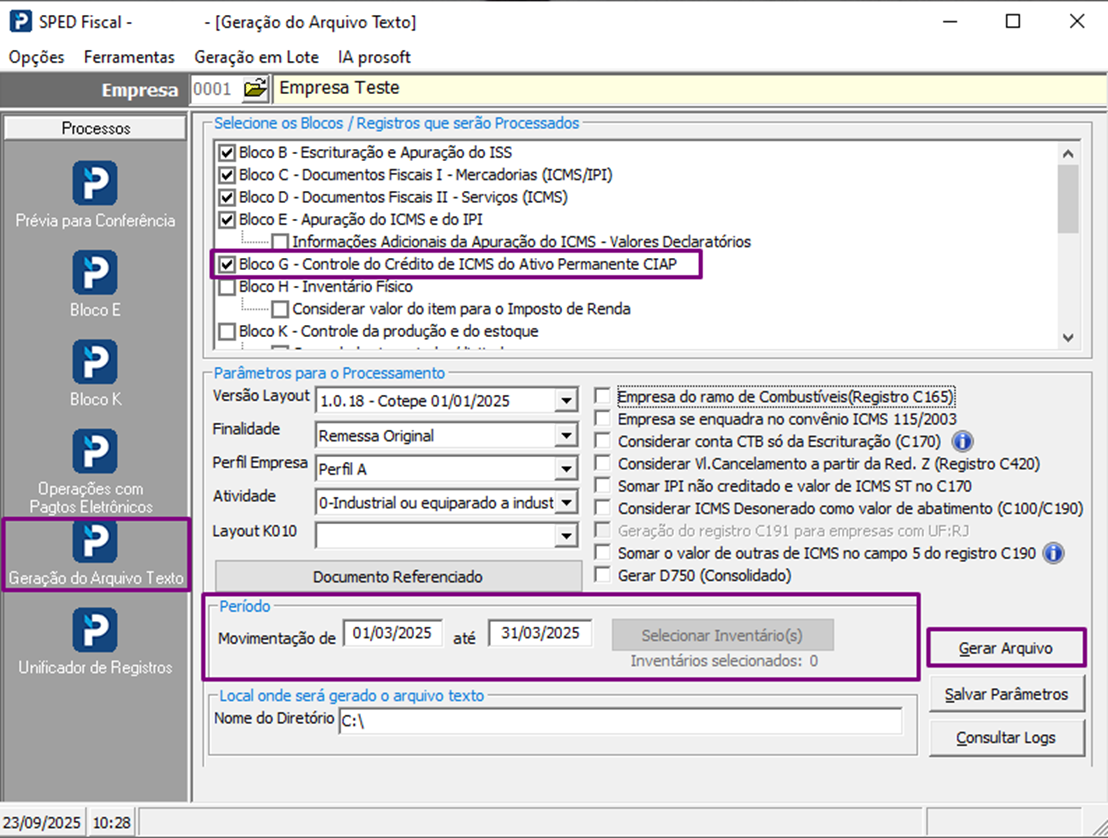
Task: Click the Salvar Parâmetros button
Action: tap(1006, 694)
